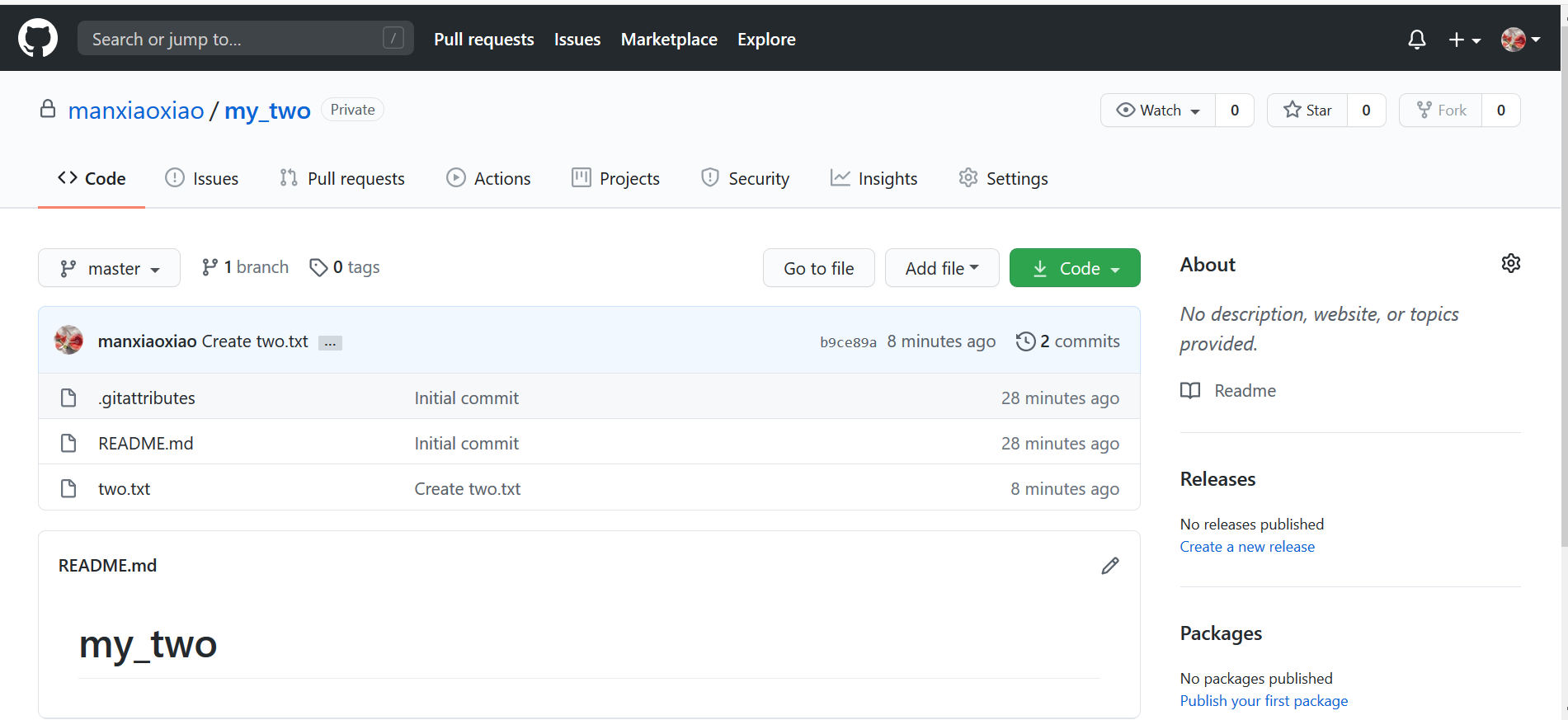
Task: Open the notifications bell
Action: (x=1416, y=39)
